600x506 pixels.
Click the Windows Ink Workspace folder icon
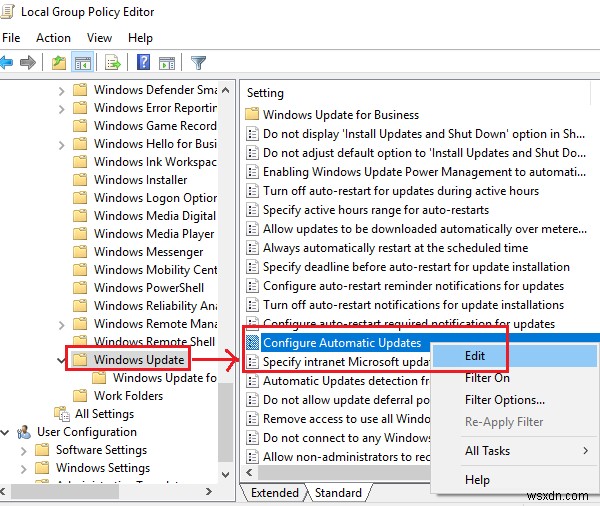click(x=80, y=162)
